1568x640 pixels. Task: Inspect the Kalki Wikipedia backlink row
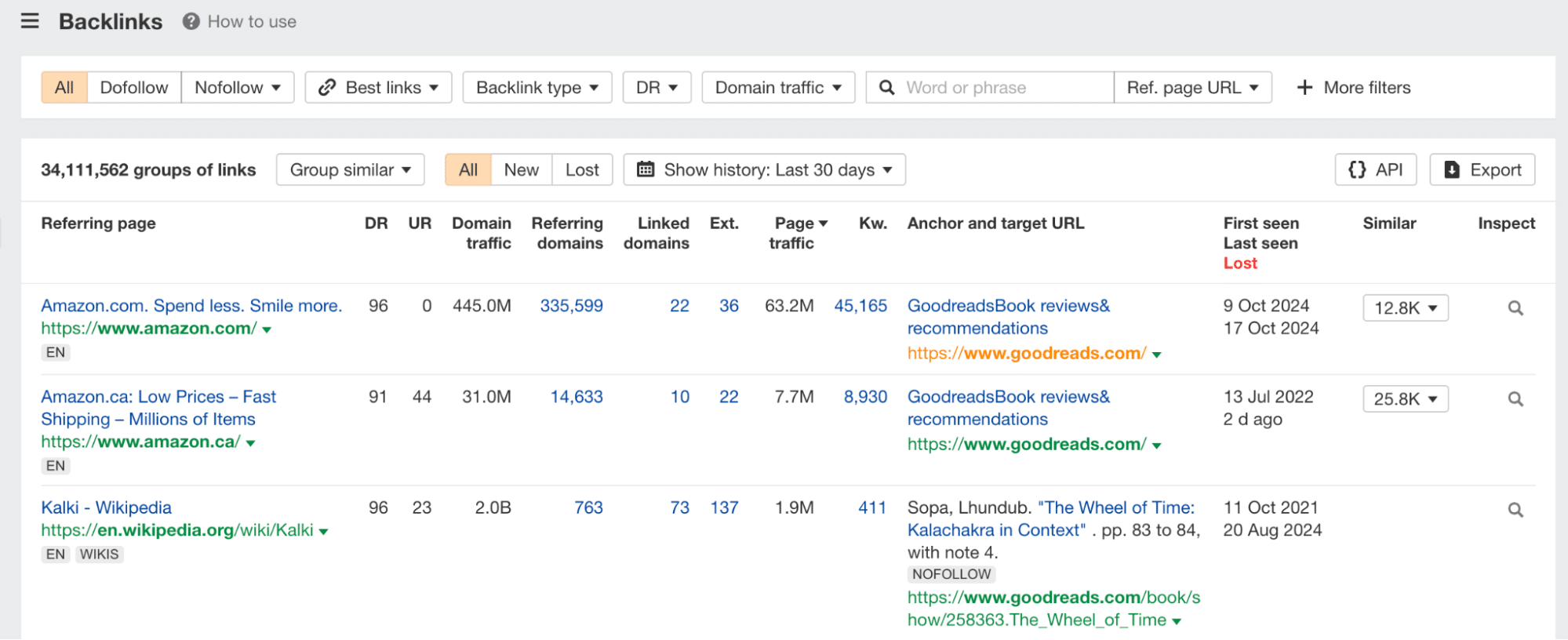pyautogui.click(x=1515, y=510)
